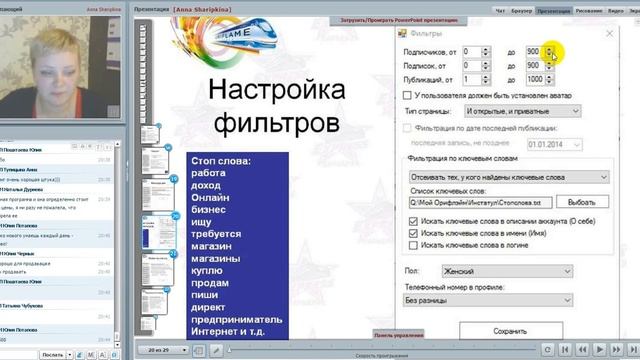Click the 'Панель управления' label tab

[398, 335]
